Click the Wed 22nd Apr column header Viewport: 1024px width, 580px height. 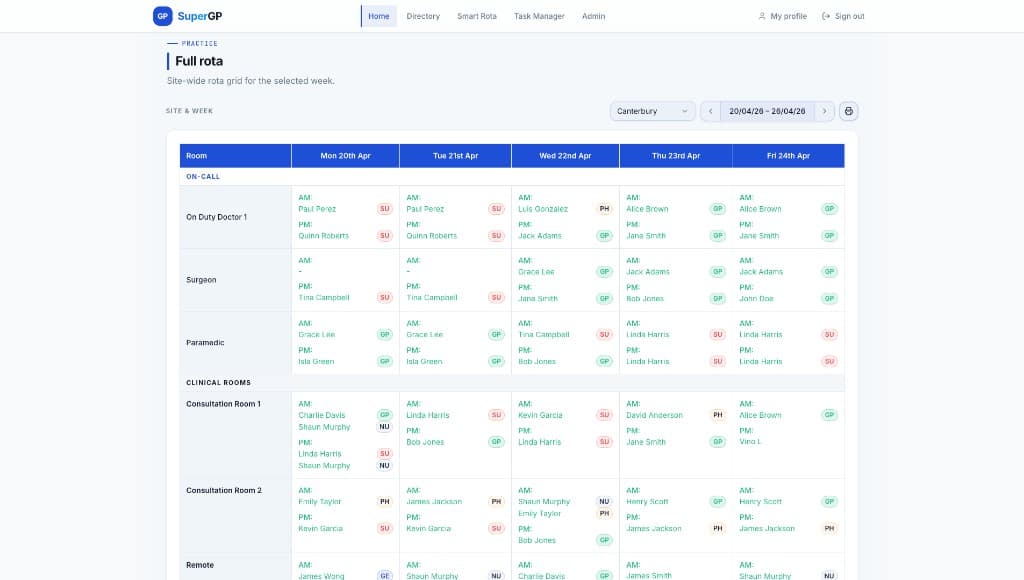pyautogui.click(x=565, y=156)
